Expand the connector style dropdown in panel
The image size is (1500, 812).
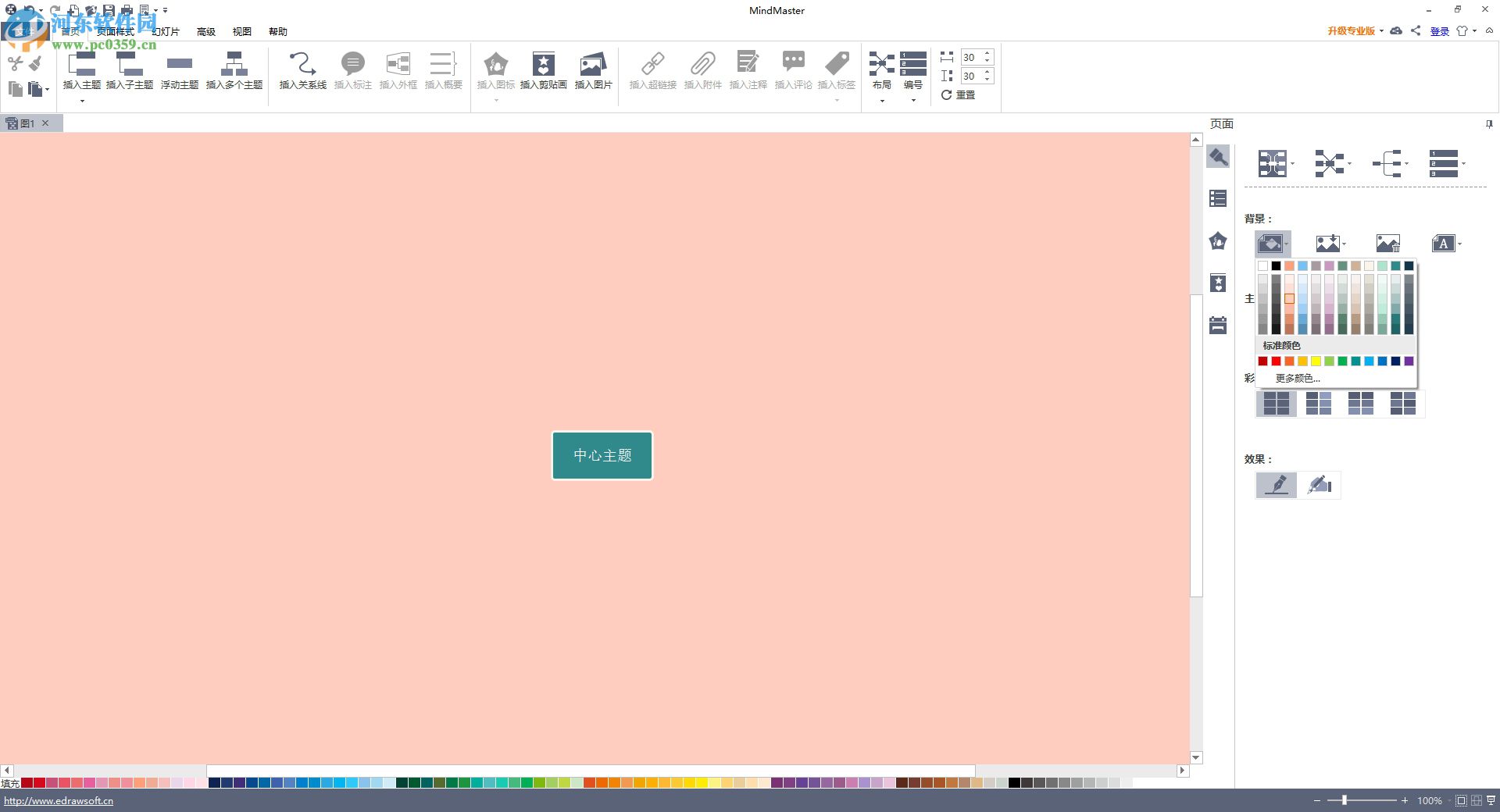[x=1350, y=164]
